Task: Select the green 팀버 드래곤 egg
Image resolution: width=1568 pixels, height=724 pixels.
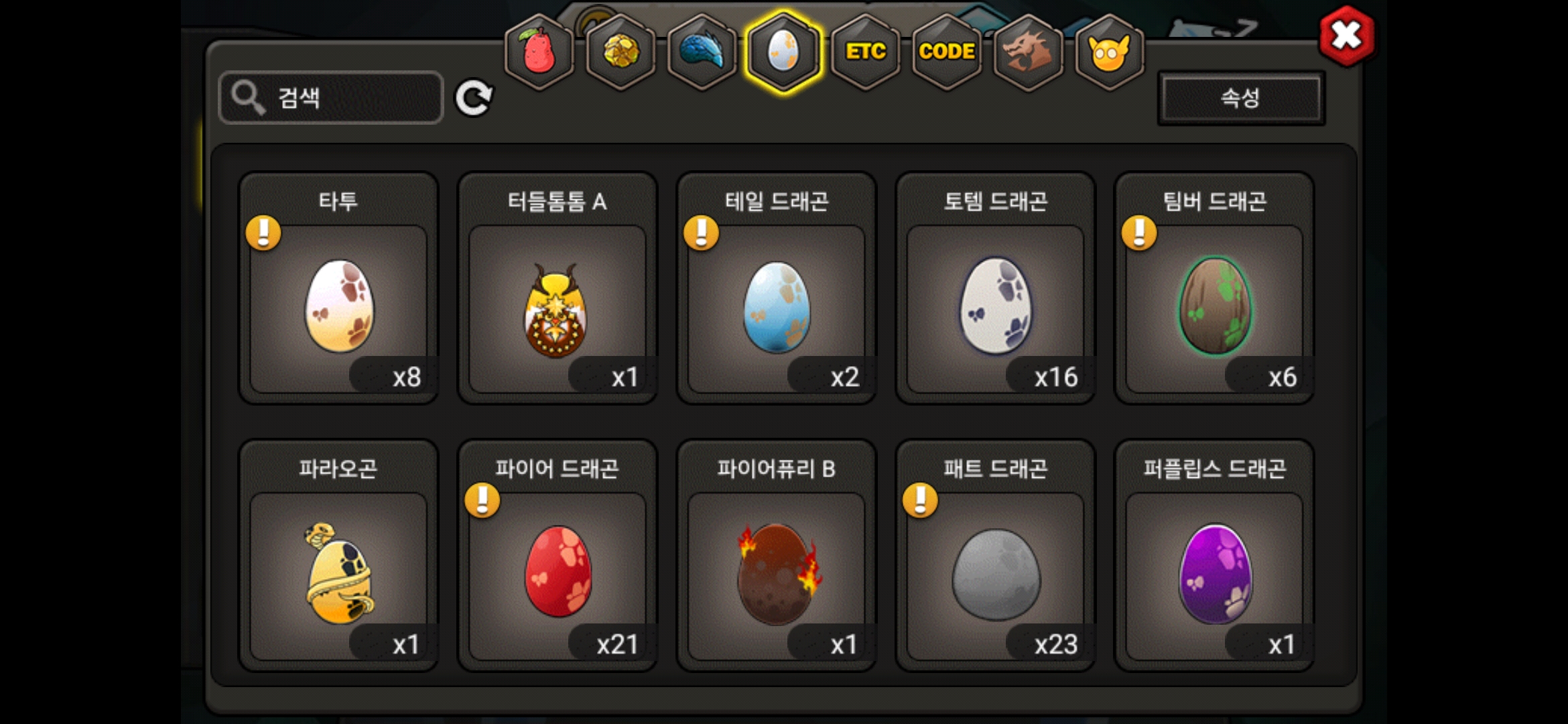Action: (x=1214, y=288)
